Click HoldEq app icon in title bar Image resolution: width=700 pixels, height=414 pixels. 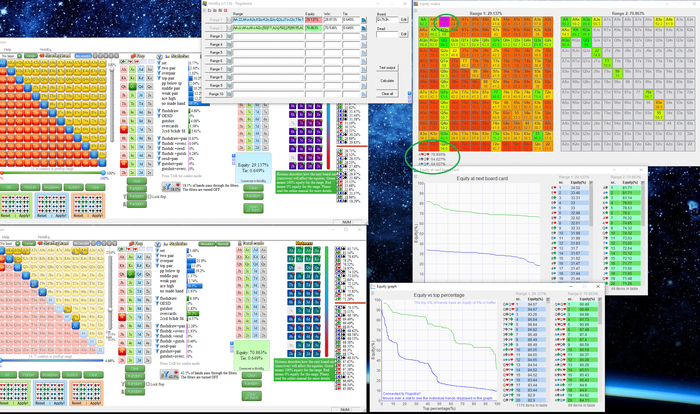(x=205, y=4)
